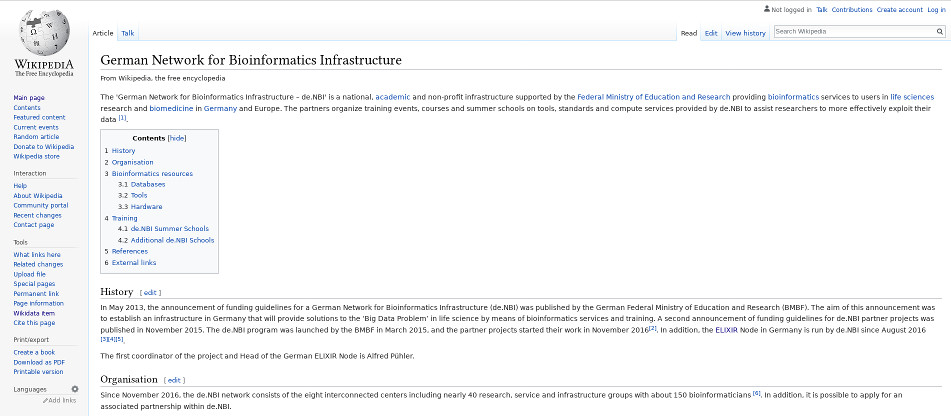The height and width of the screenshot is (416, 951).
Task: Open a Random article
Action: coord(36,136)
